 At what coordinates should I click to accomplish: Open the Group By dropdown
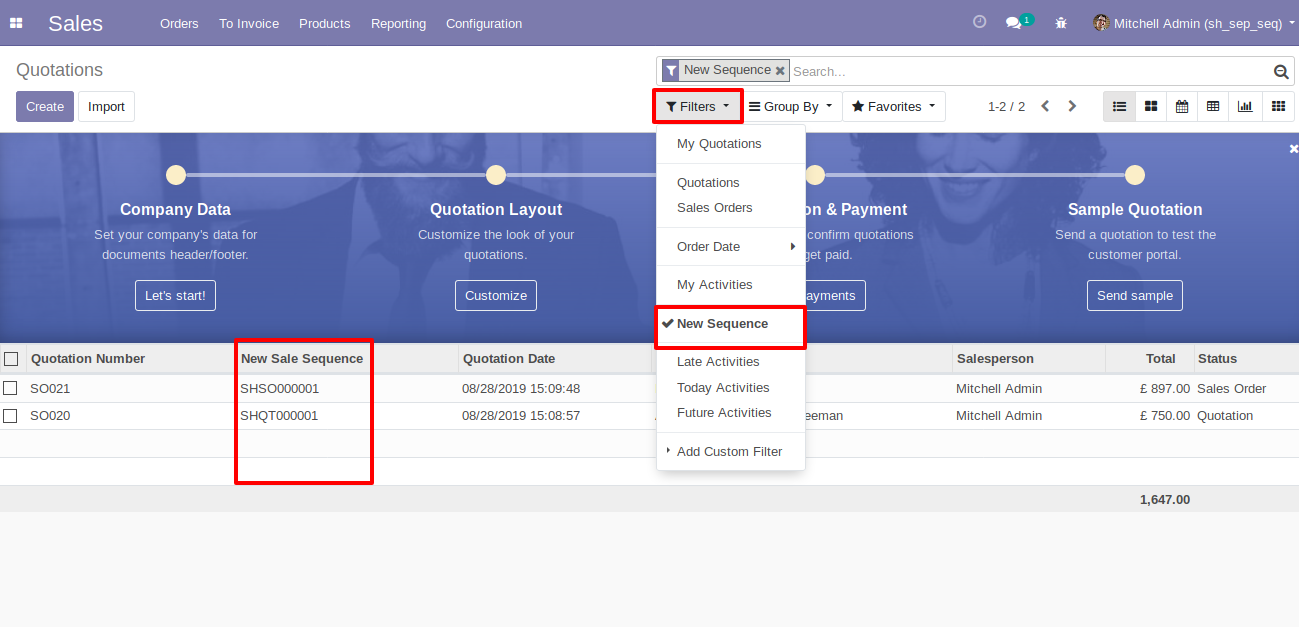(791, 106)
